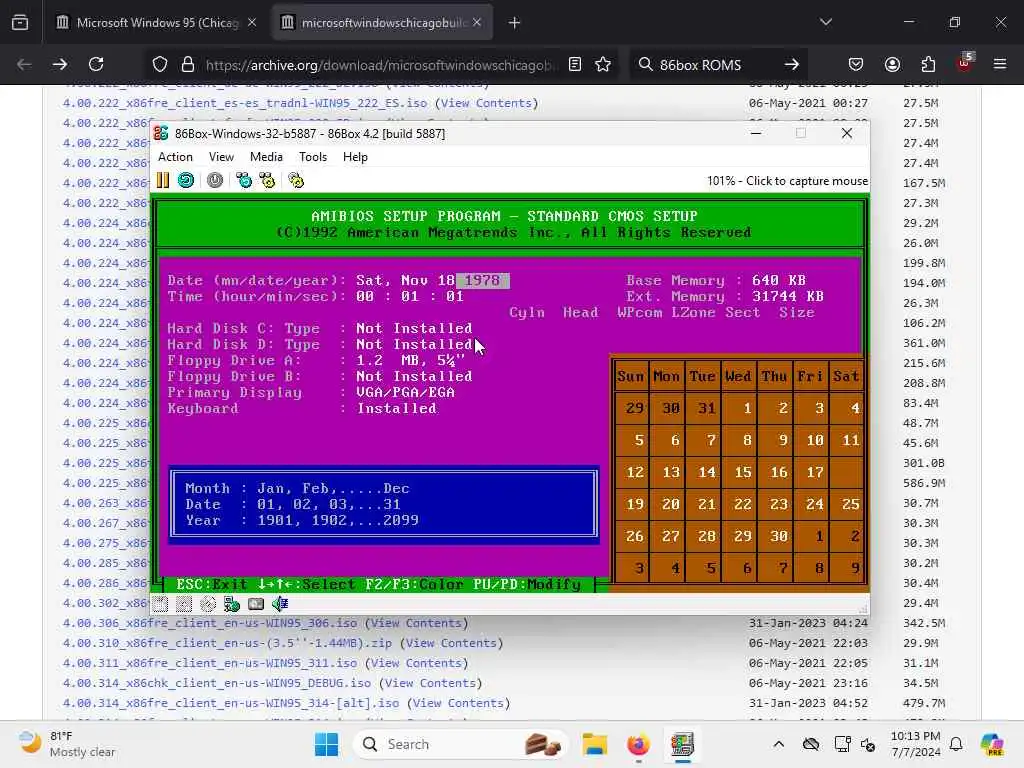Open the WIN95_311.iso download link
Screen dimensions: 1024x768
210,663
